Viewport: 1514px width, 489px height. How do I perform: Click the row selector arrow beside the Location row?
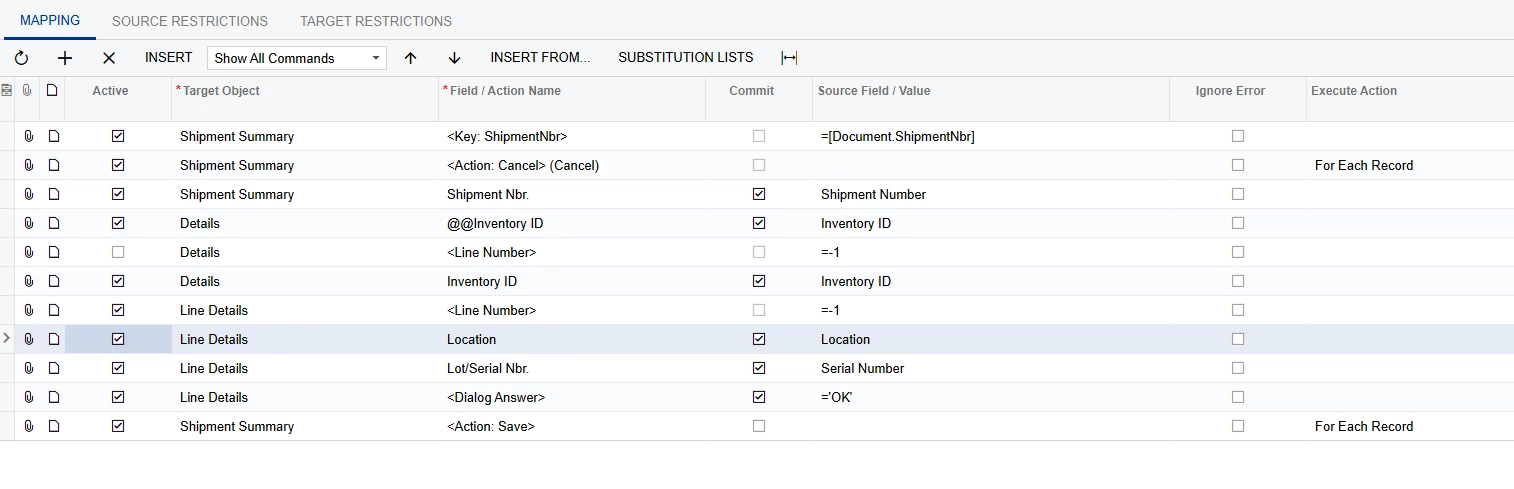tap(7, 339)
